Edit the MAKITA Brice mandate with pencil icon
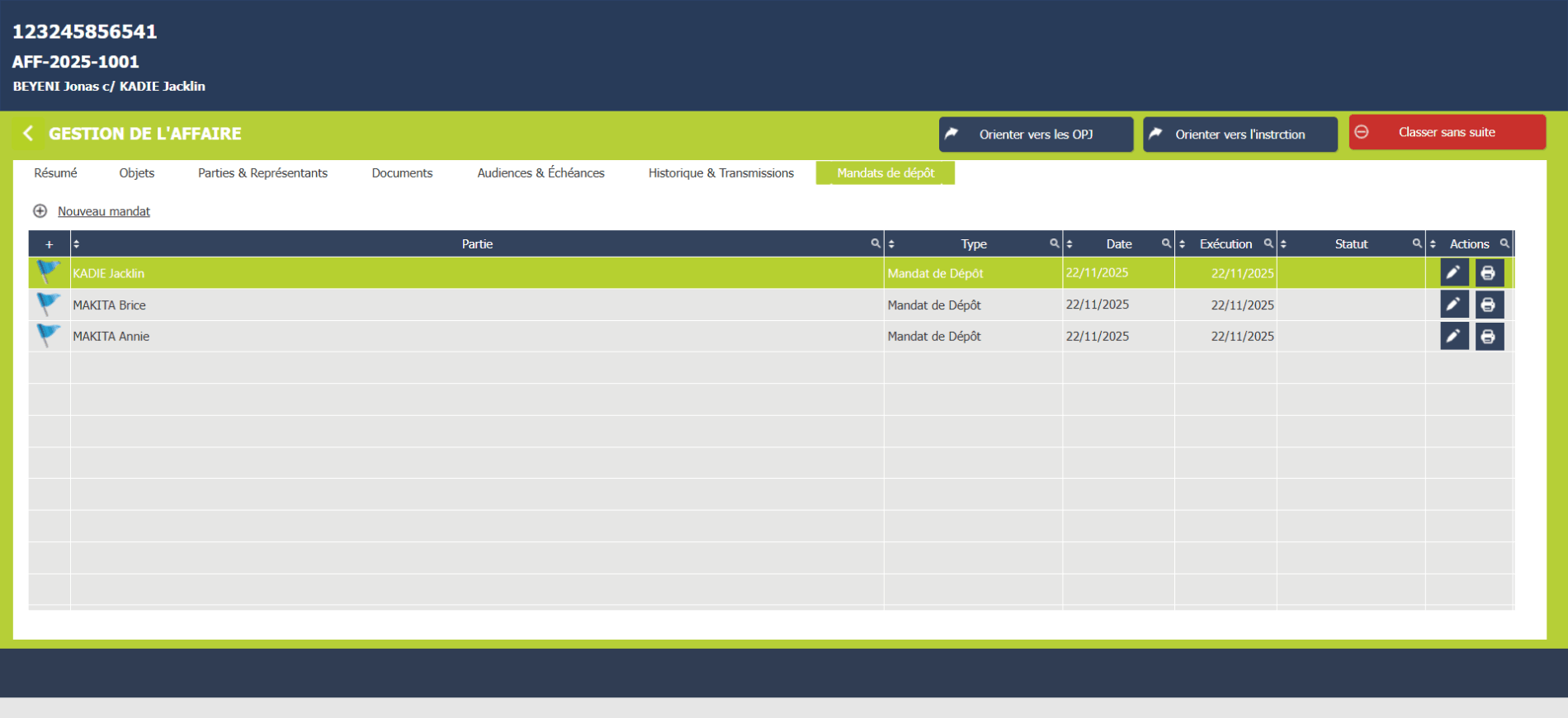1568x718 pixels. (1453, 305)
